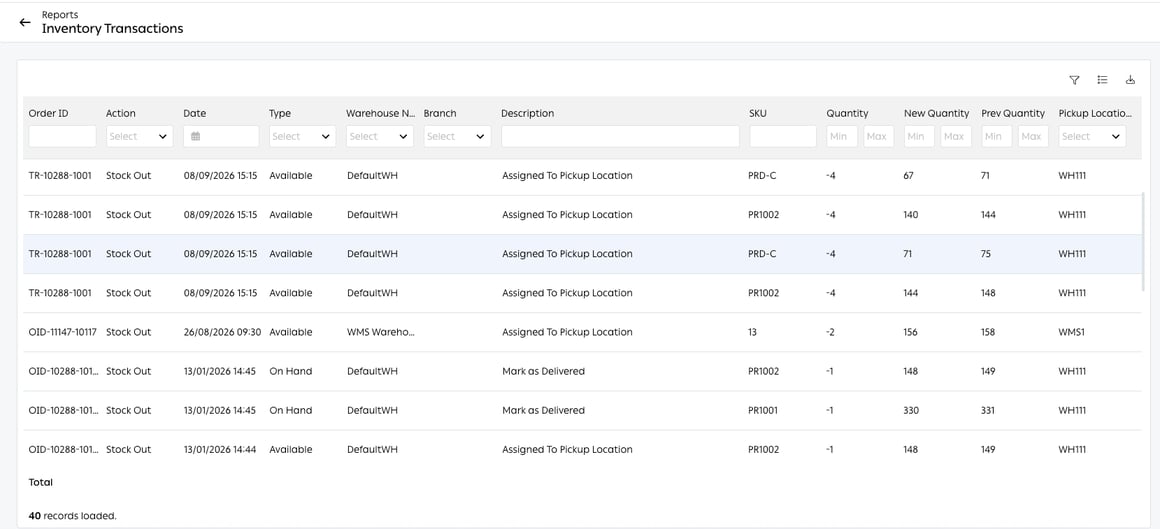Click the 40 records loaded text
The height and width of the screenshot is (529, 1160).
tap(72, 516)
